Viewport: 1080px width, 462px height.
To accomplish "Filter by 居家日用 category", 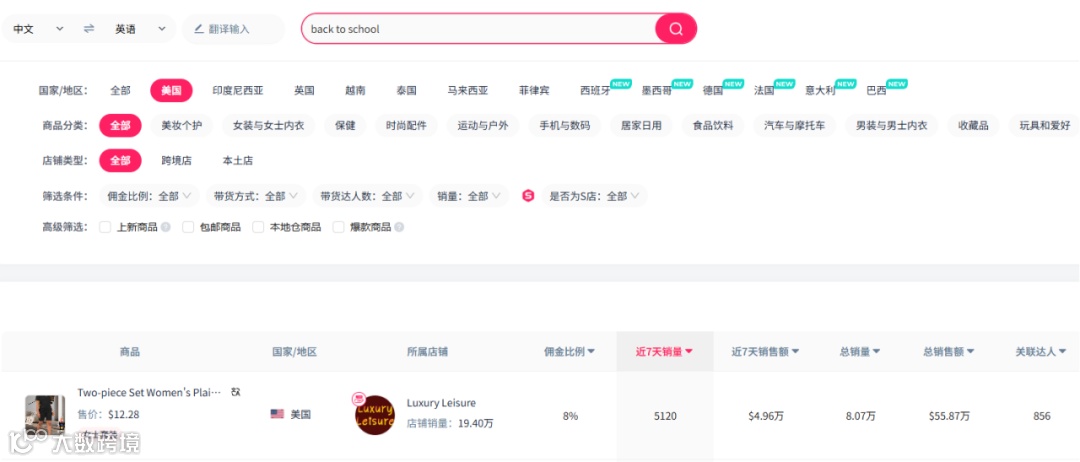I will pos(641,126).
